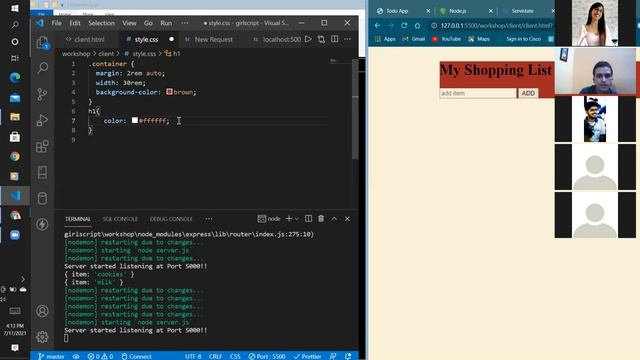Open the Run and Debug view
640x360 pixels.
[x=42, y=120]
